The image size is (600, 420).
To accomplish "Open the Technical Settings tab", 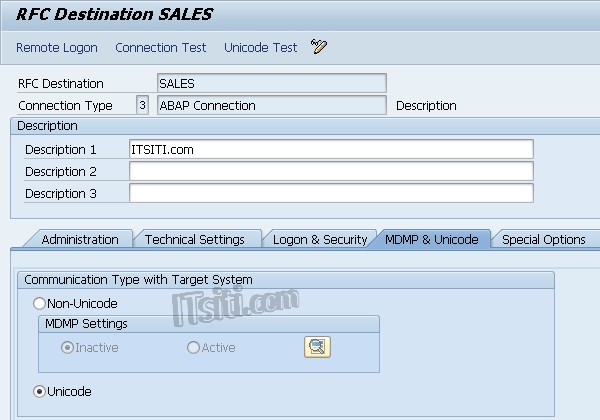I will (194, 239).
